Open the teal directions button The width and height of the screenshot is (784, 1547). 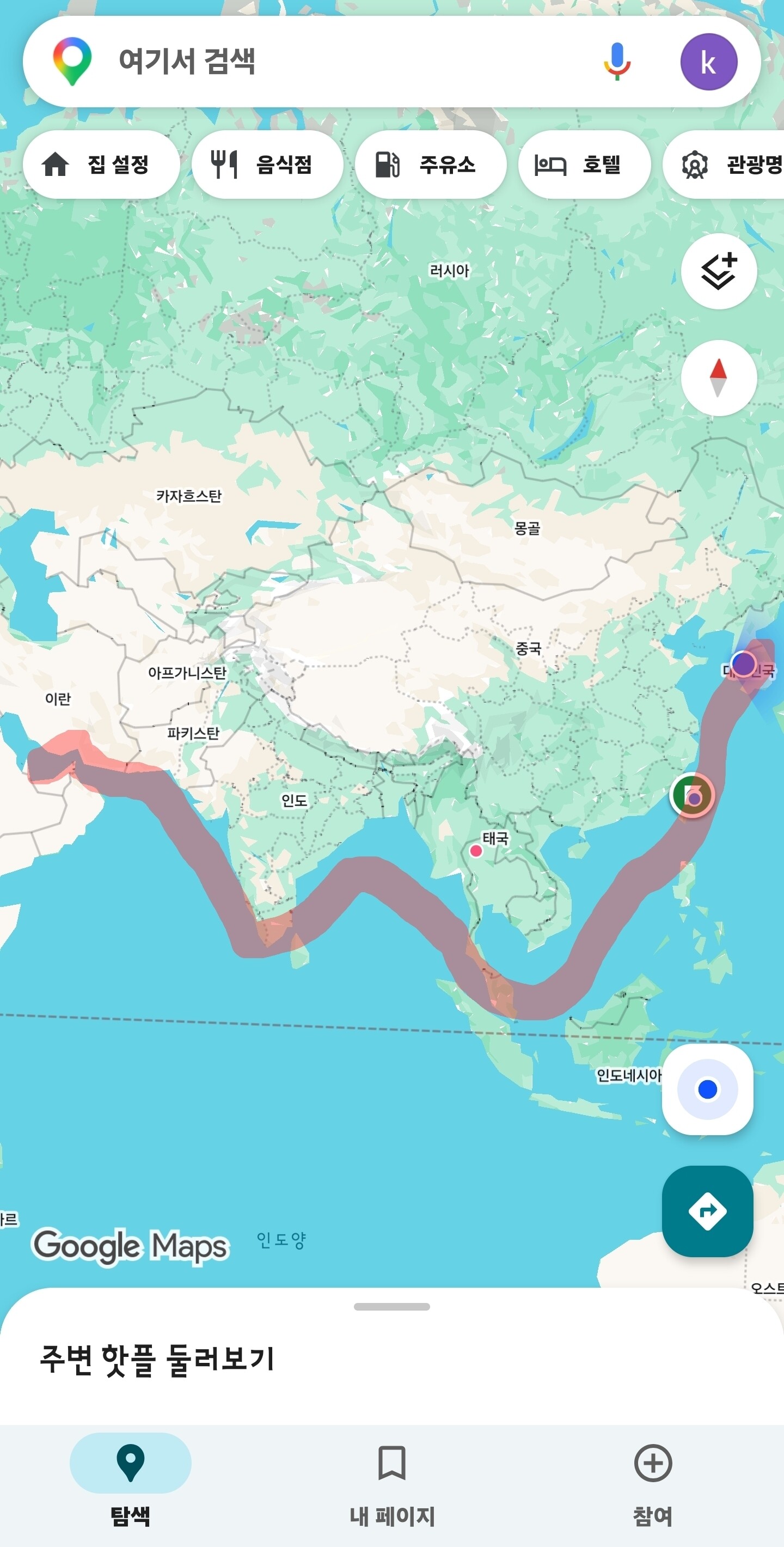click(x=707, y=1211)
